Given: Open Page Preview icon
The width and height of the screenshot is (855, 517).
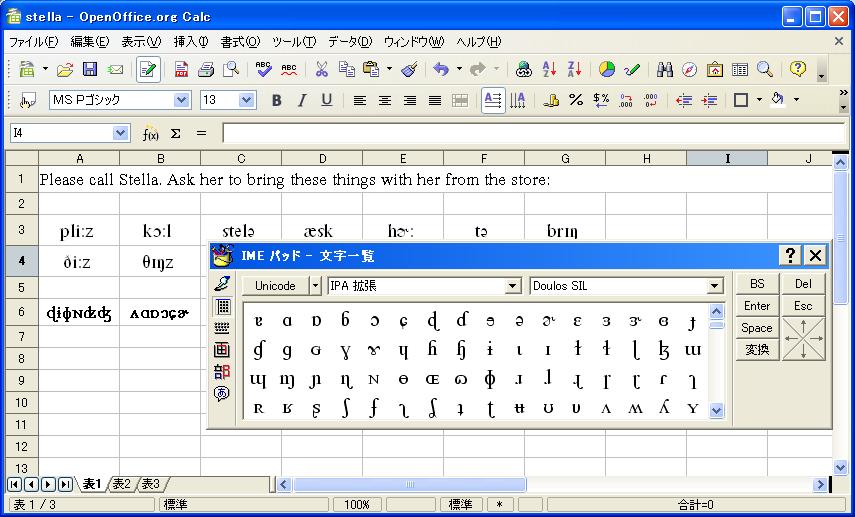Looking at the screenshot, I should pos(231,69).
